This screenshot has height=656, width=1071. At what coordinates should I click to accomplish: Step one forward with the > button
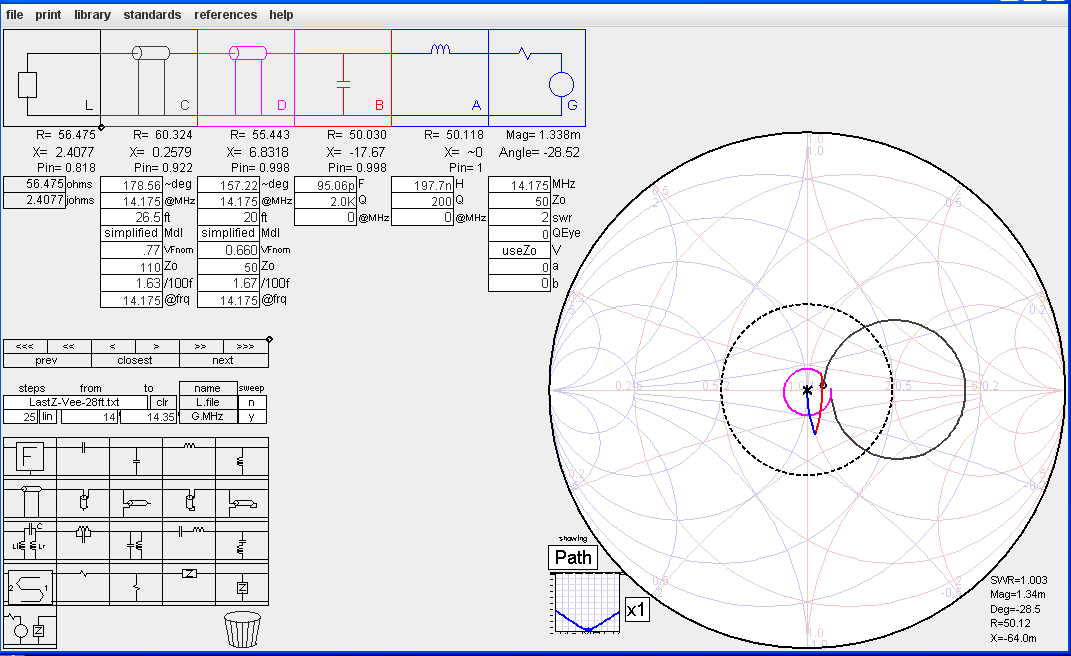pos(157,346)
